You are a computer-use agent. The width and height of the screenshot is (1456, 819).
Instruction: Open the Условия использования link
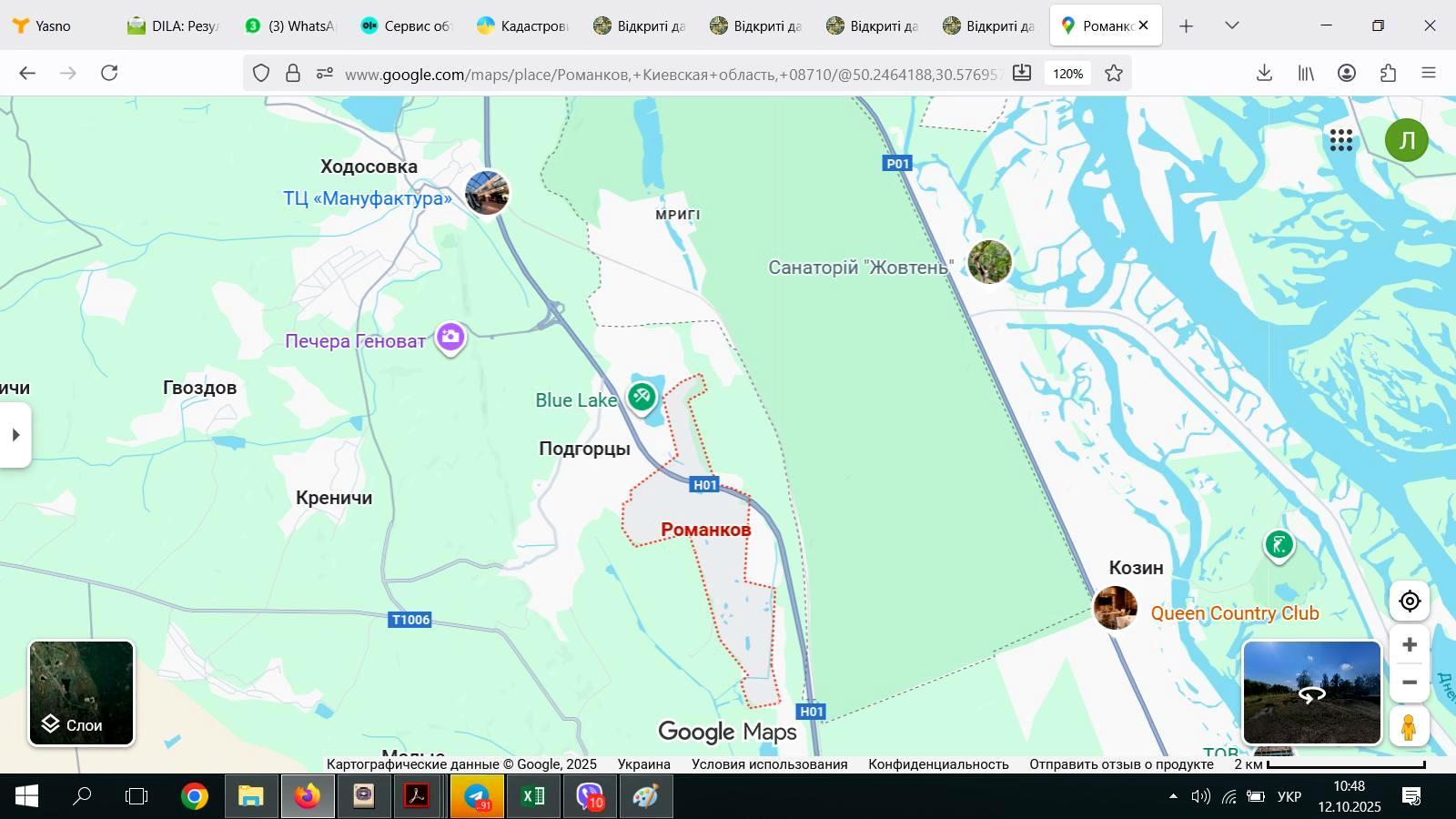coord(769,764)
